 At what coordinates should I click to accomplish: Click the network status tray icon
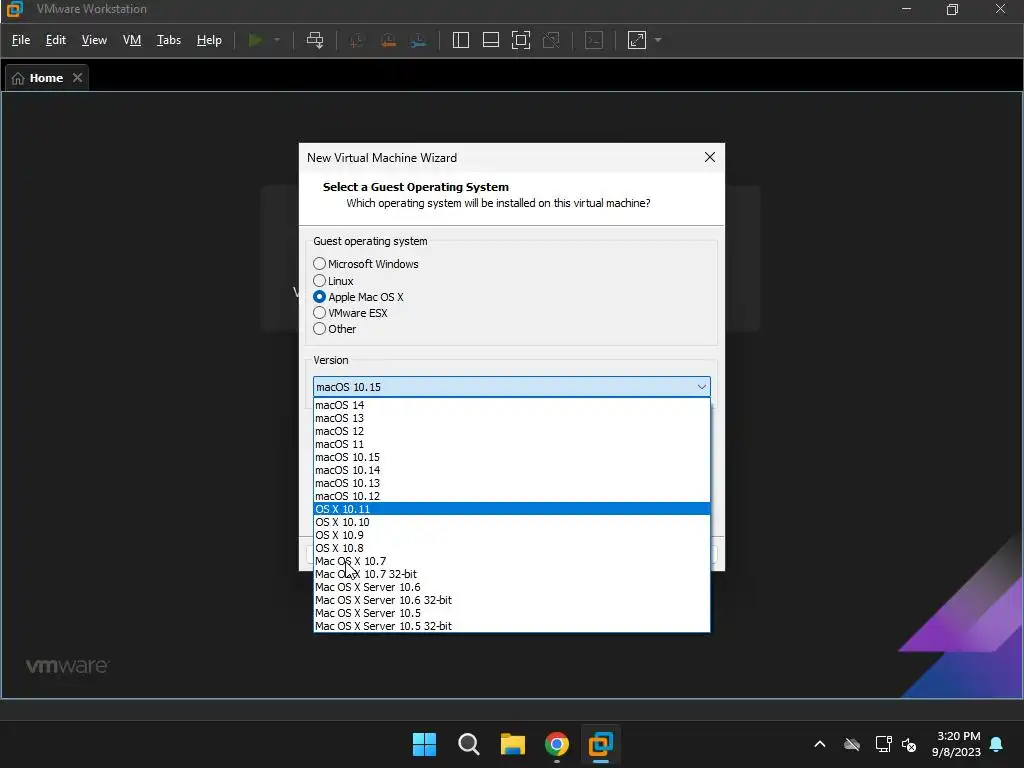coord(884,744)
